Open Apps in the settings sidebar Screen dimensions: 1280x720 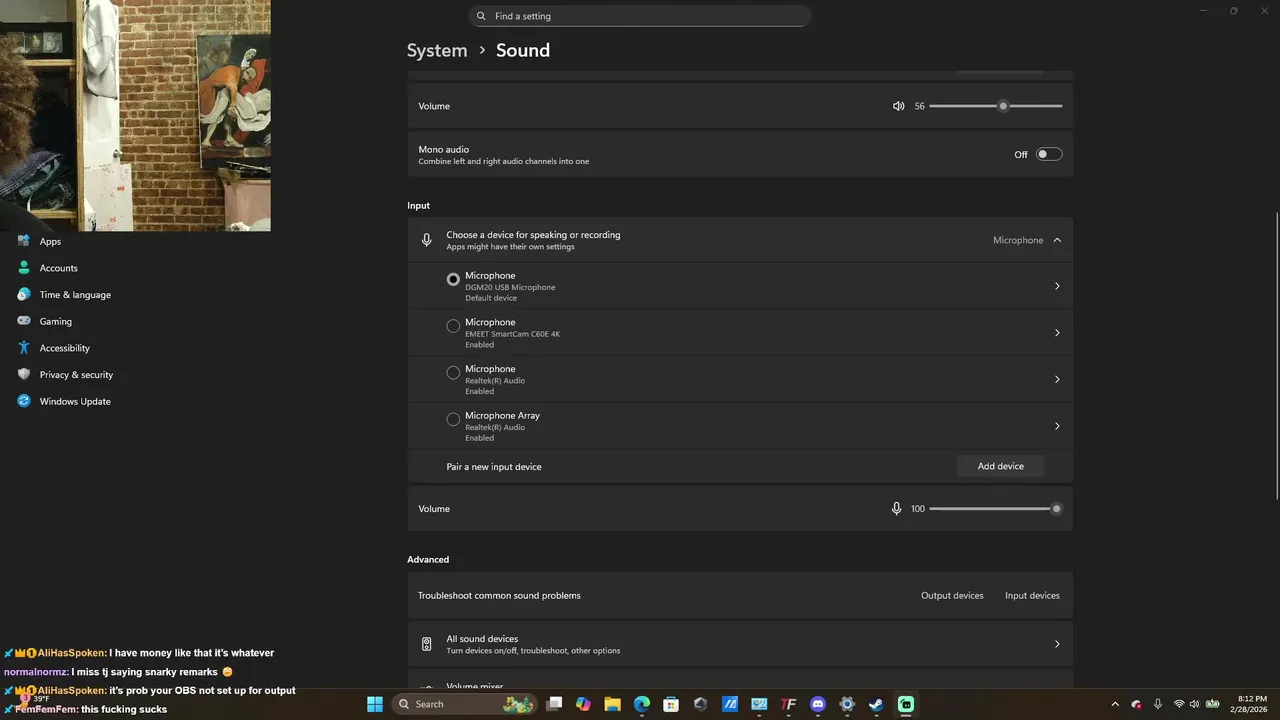pyautogui.click(x=50, y=241)
